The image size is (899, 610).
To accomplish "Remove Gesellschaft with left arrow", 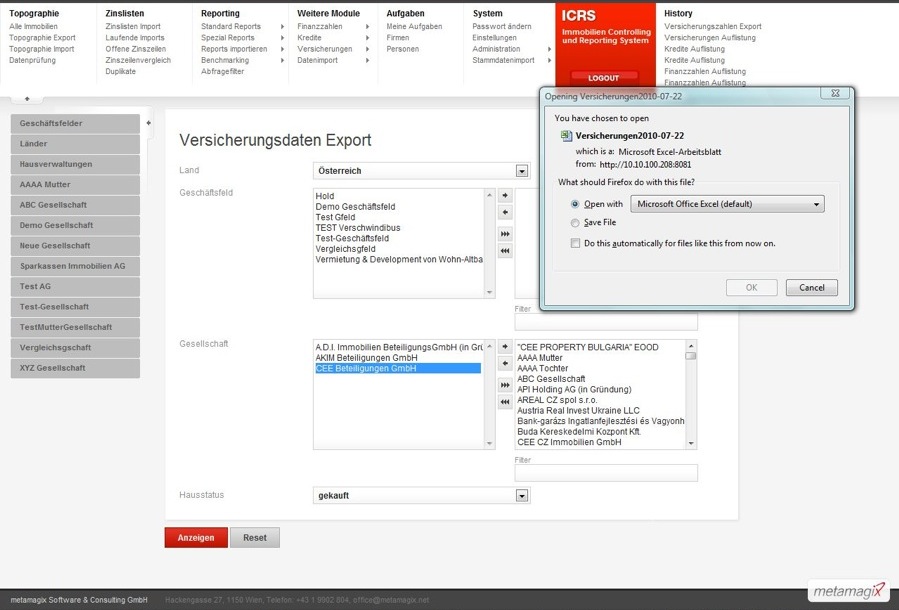I will click(x=505, y=363).
